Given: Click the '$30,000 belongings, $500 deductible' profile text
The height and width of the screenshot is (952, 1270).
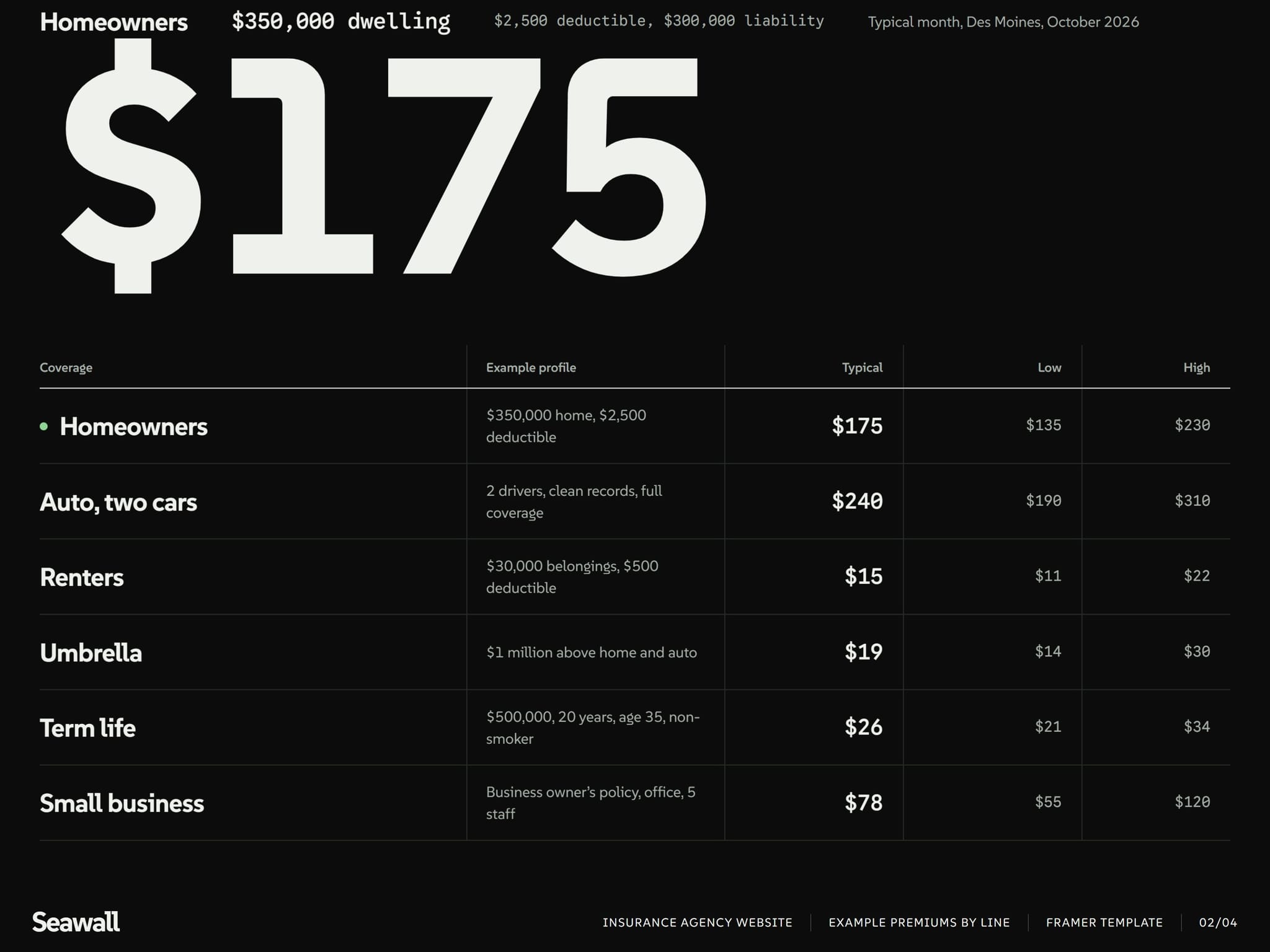Looking at the screenshot, I should coord(572,577).
